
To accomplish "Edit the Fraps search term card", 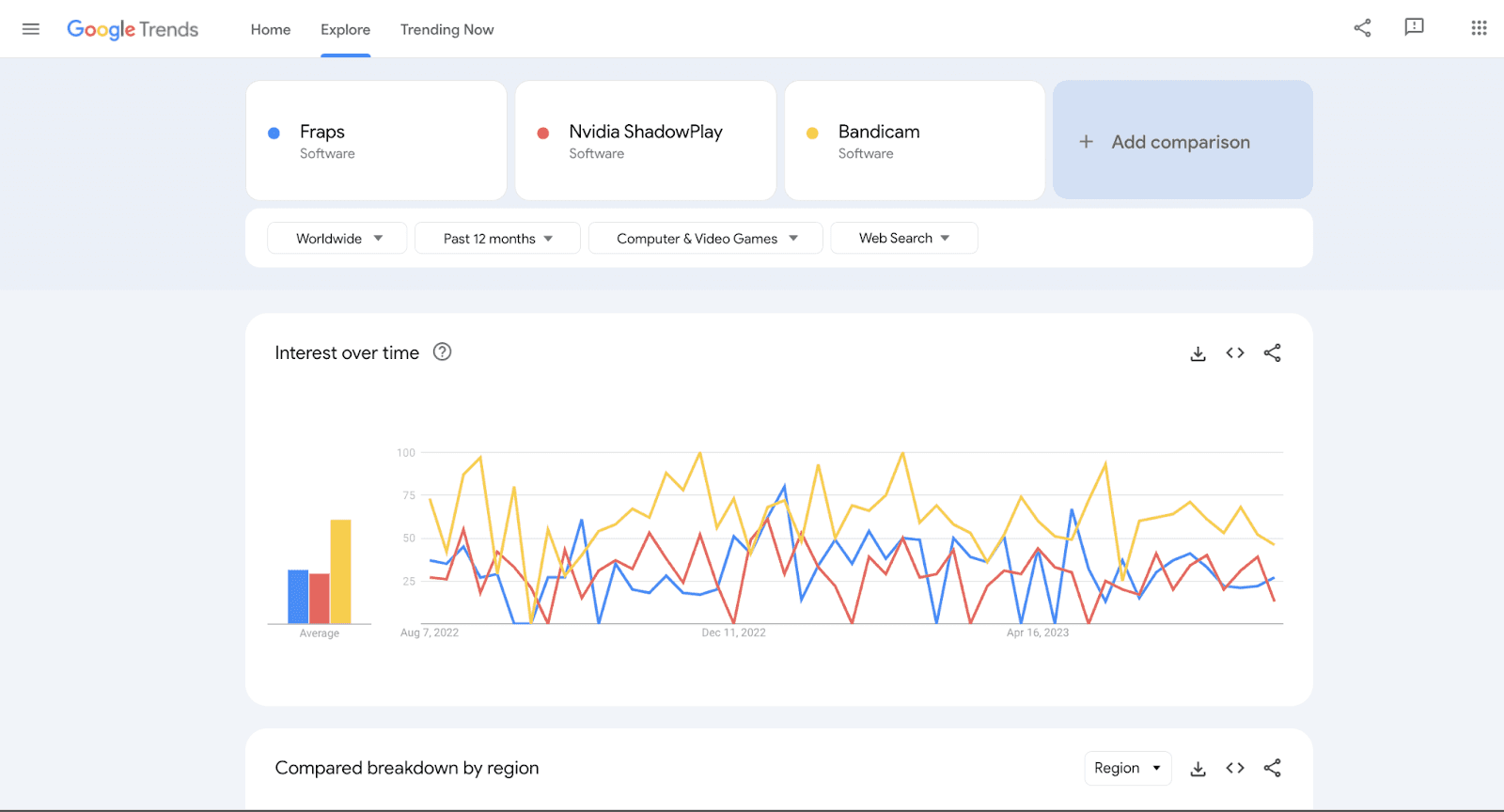I will (x=376, y=140).
